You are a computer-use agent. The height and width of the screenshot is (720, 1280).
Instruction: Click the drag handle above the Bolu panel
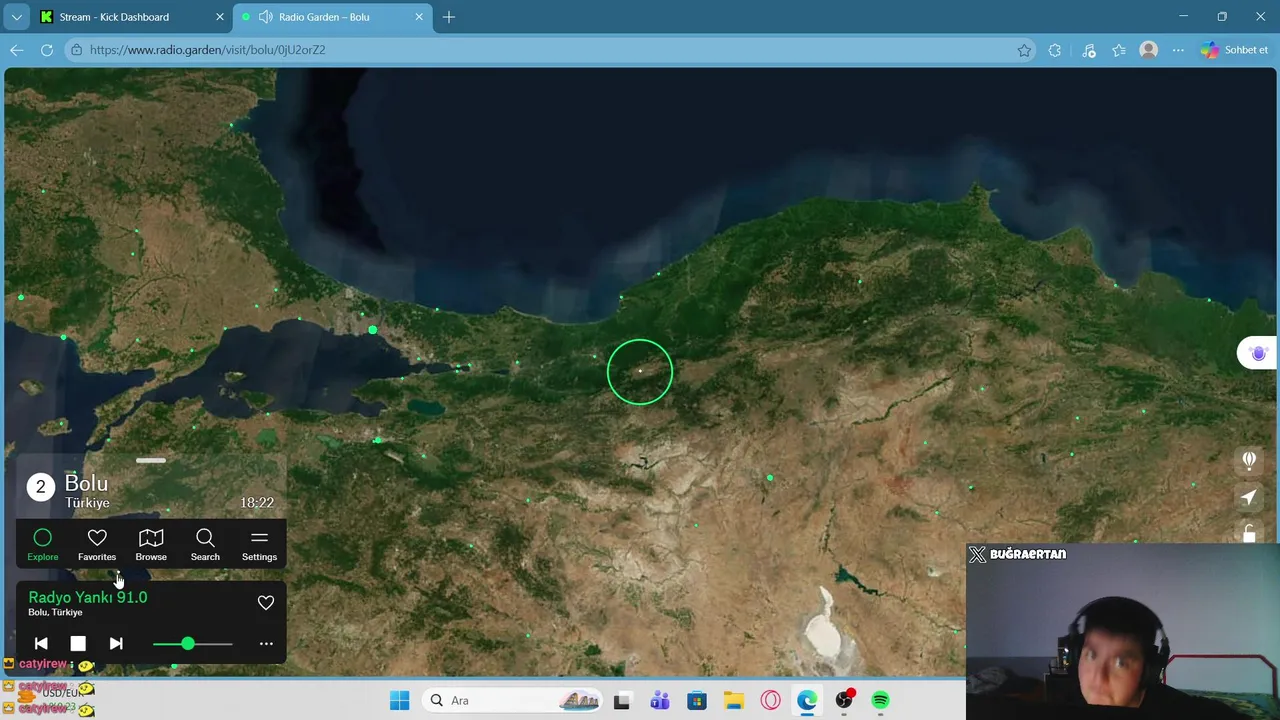pyautogui.click(x=151, y=461)
